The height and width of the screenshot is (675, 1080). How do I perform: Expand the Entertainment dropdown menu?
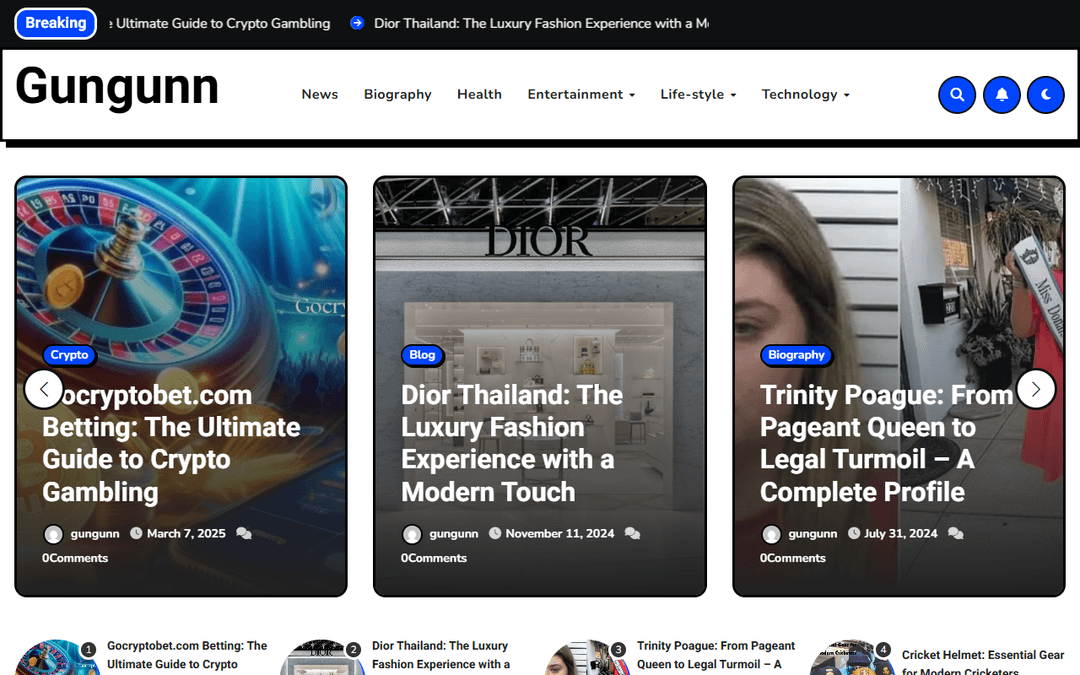tap(581, 94)
